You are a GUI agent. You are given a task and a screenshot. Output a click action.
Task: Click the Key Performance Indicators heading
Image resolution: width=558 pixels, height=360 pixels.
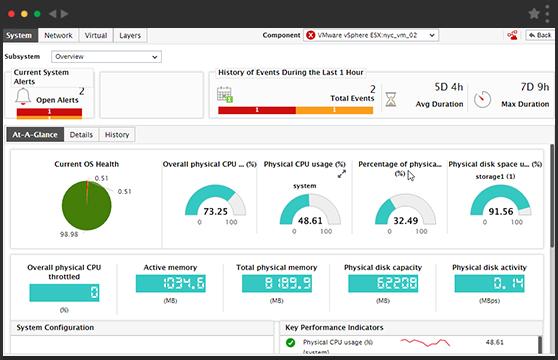point(334,328)
